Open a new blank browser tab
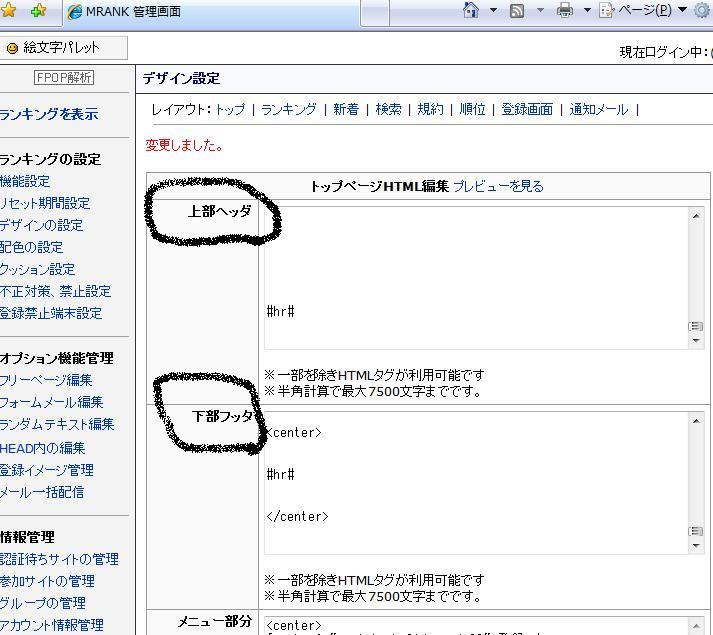 click(375, 13)
